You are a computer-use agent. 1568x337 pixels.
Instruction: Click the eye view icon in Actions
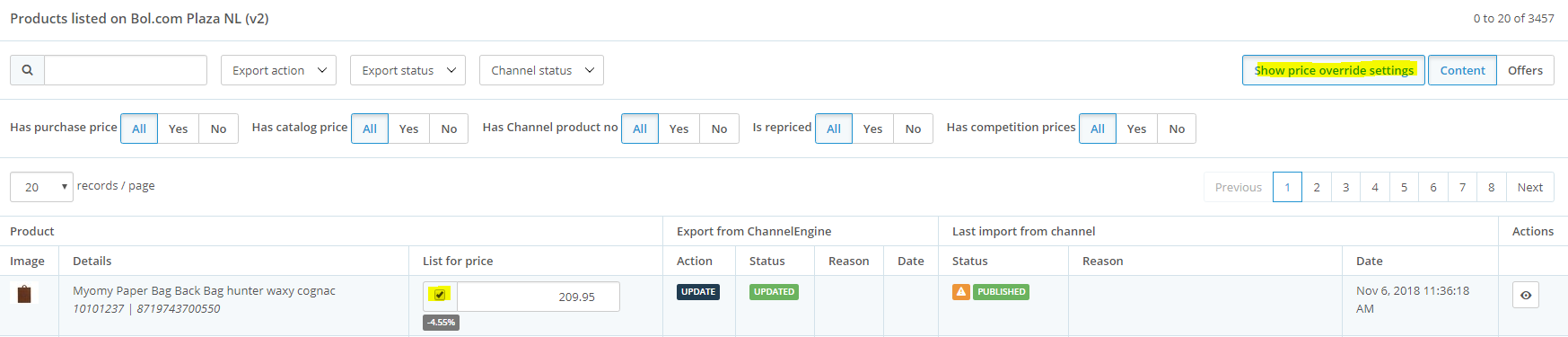1526,295
